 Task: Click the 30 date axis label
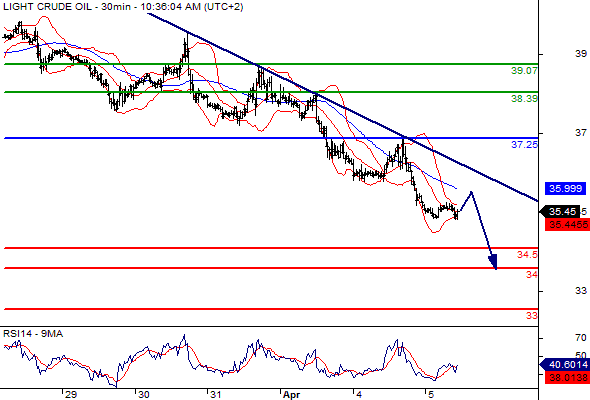coord(143,395)
